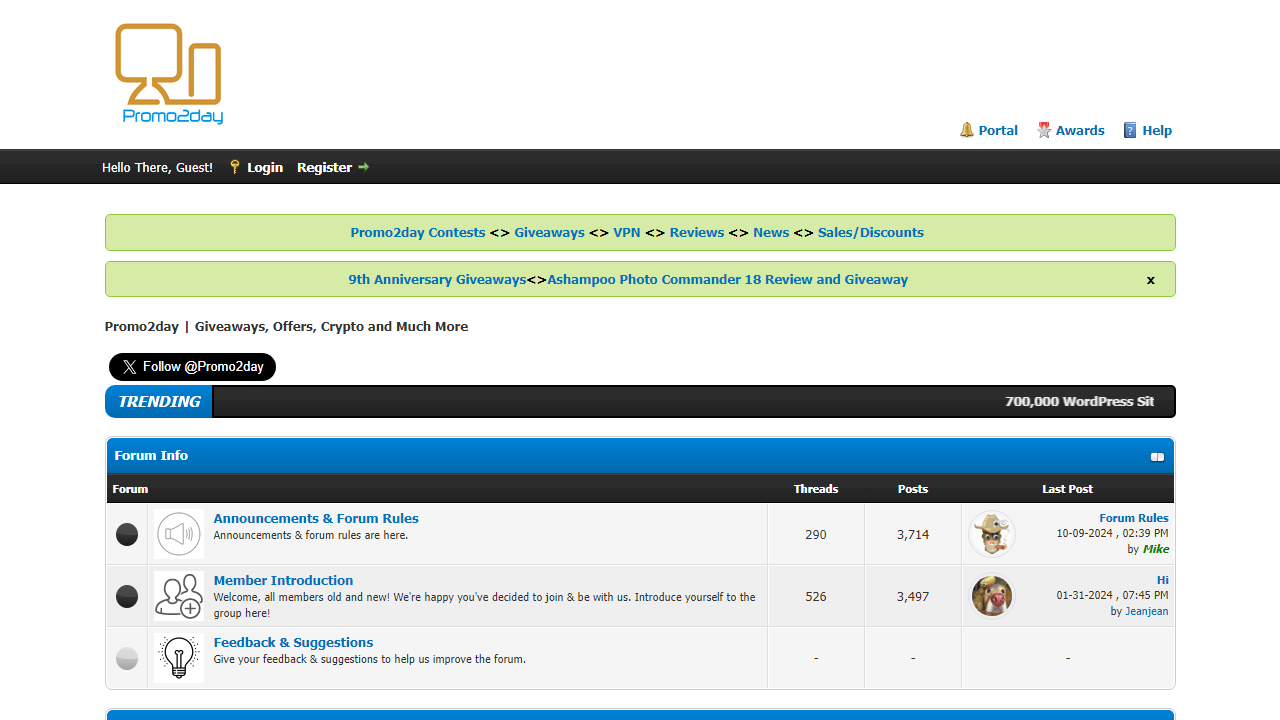The image size is (1280, 720).
Task: Dismiss the anniversary giveaways announcement
Action: (x=1150, y=280)
